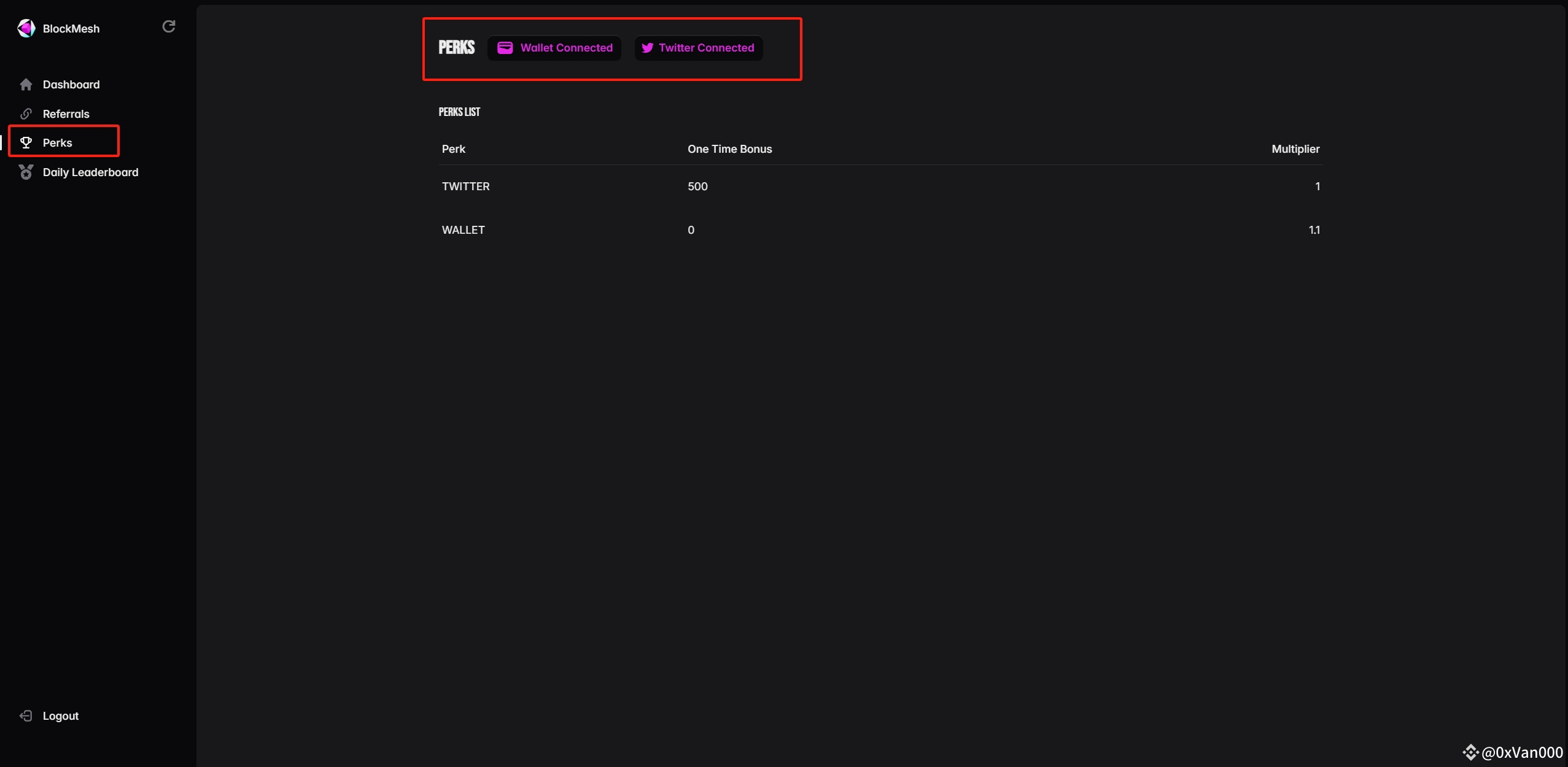The height and width of the screenshot is (767, 1568).
Task: Select Perks in sidebar
Action: coord(58,143)
